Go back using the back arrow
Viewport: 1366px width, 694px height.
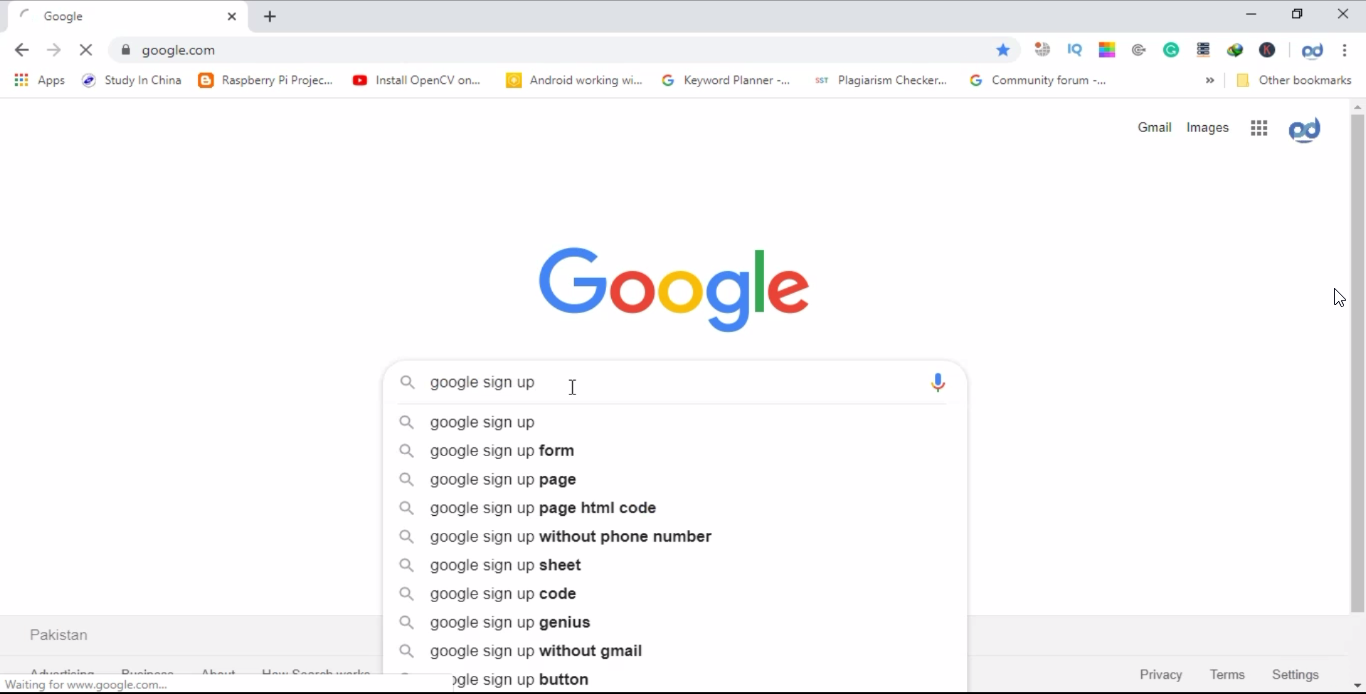click(x=22, y=50)
